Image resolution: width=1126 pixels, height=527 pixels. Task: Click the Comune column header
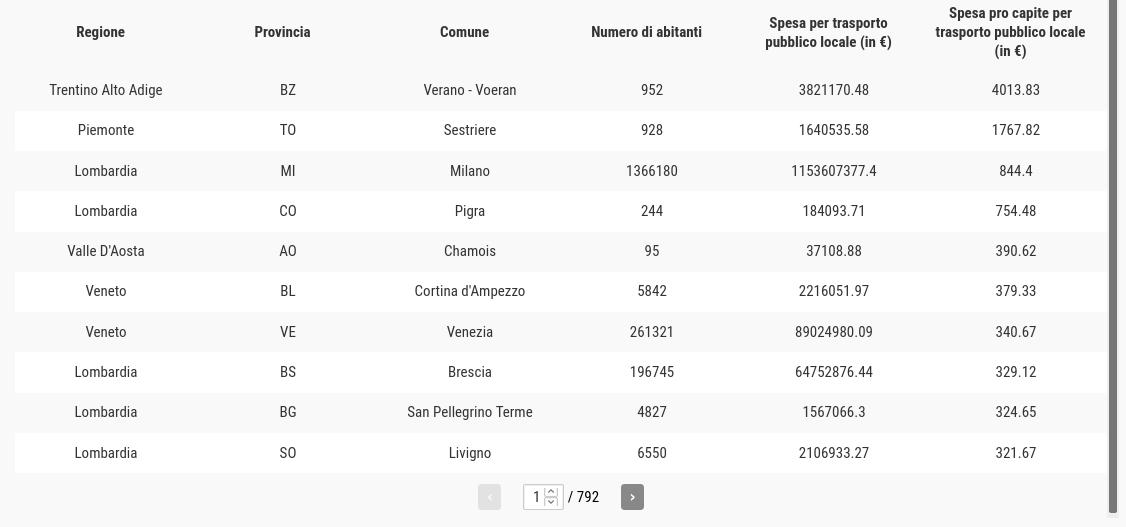(x=464, y=32)
